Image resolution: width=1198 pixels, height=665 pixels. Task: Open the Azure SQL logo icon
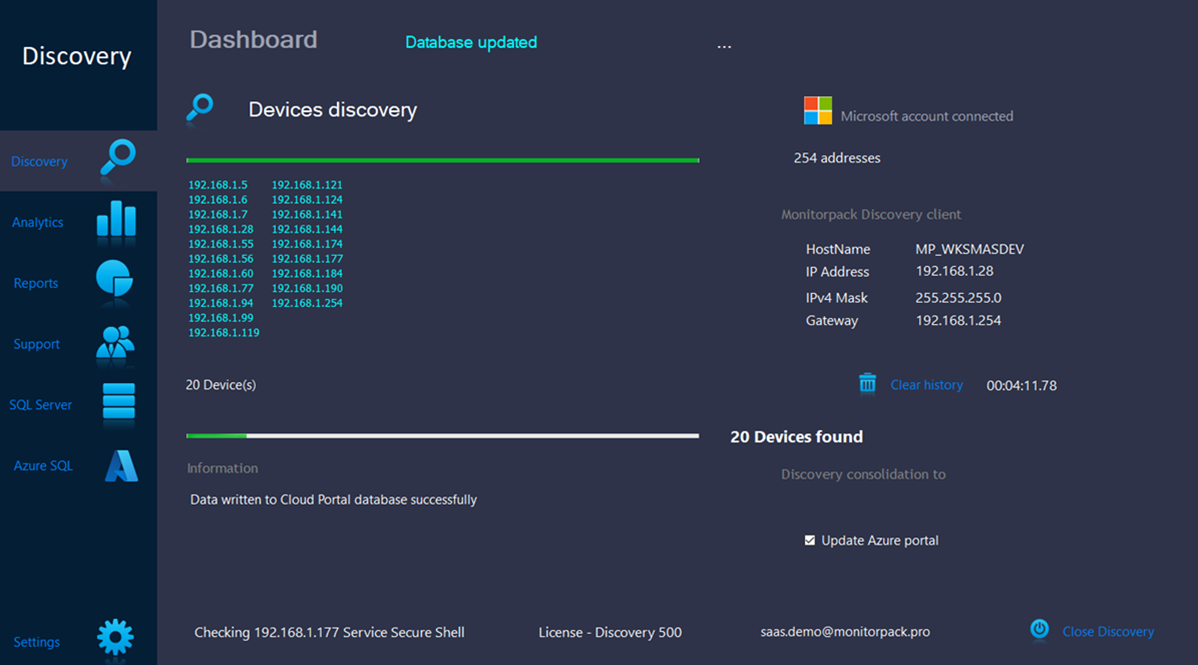[121, 466]
